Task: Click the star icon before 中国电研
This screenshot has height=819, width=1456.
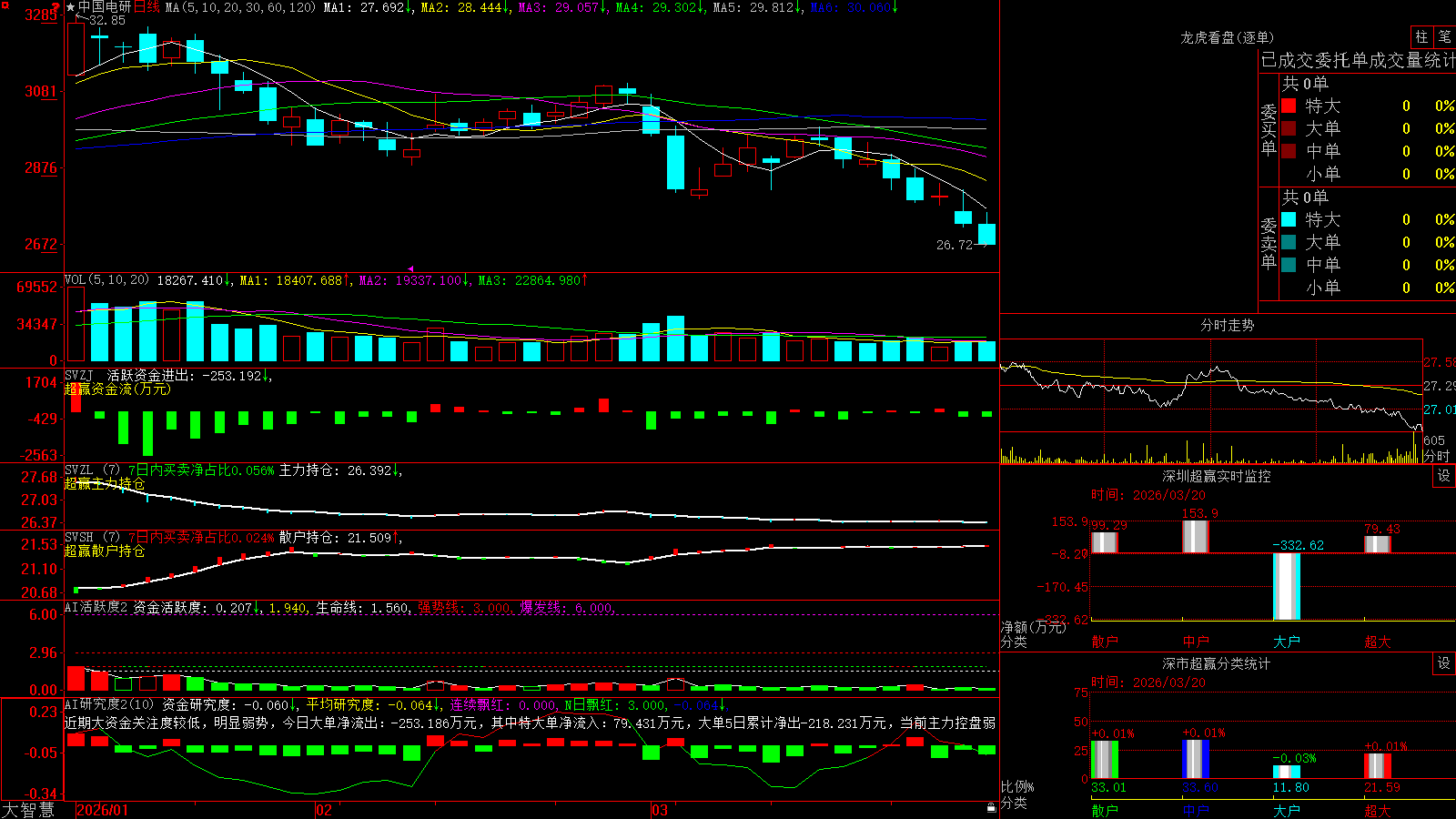Action: 71,7
